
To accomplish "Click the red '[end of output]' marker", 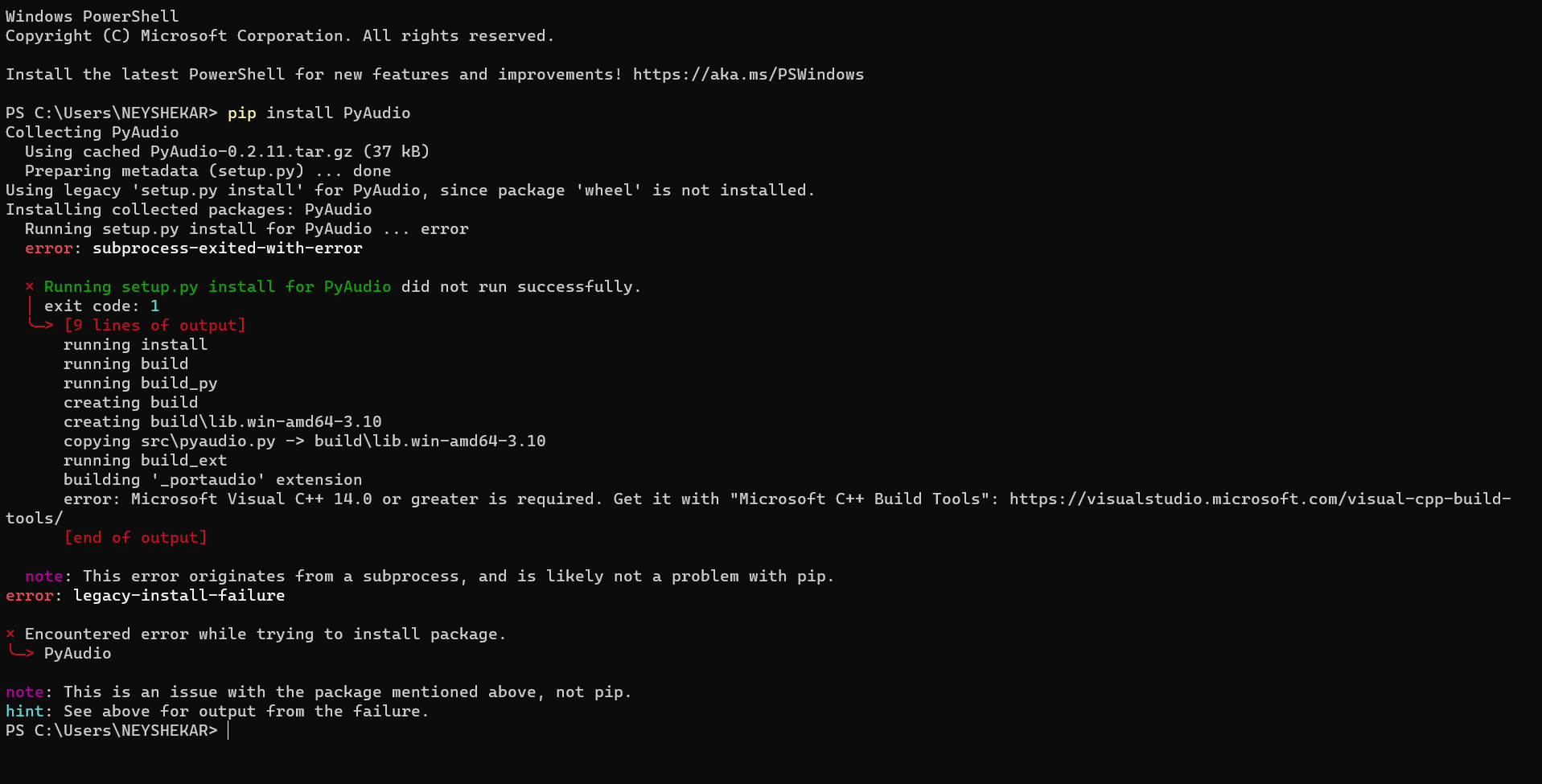I will coord(135,538).
